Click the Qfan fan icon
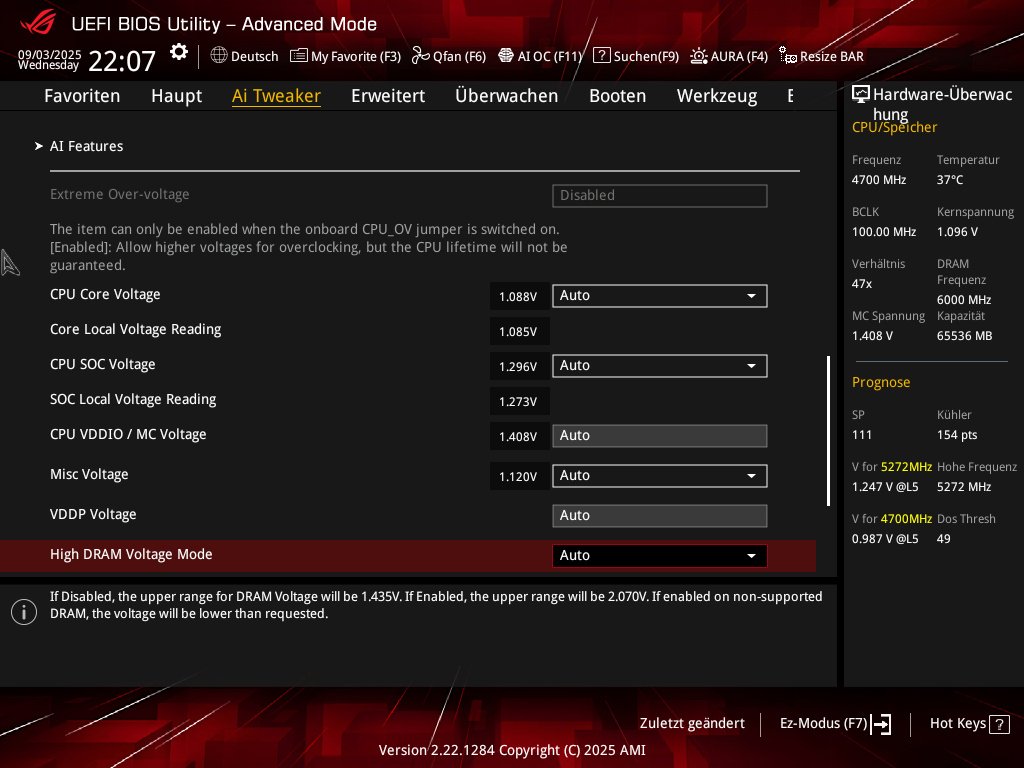 pyautogui.click(x=421, y=56)
